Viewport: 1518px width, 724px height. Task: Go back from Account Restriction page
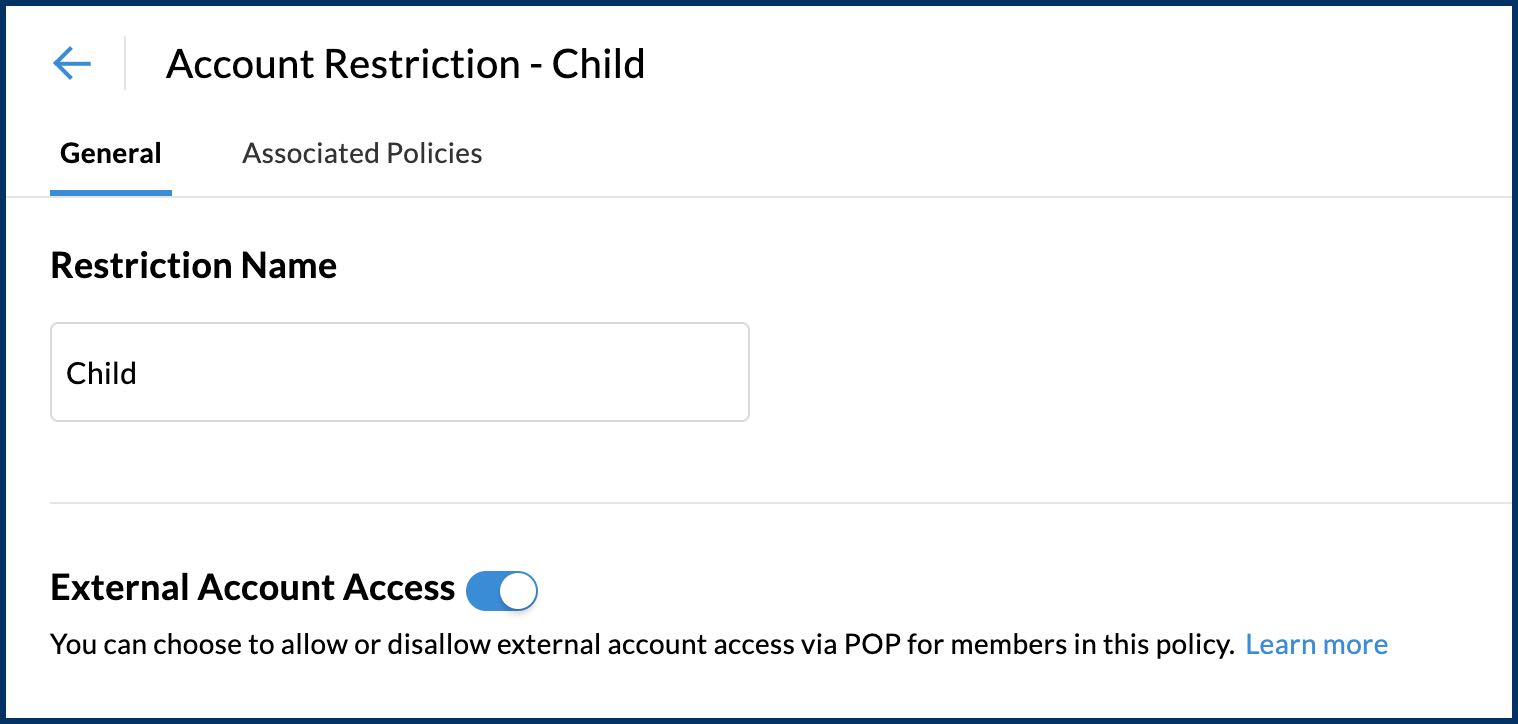pyautogui.click(x=72, y=64)
